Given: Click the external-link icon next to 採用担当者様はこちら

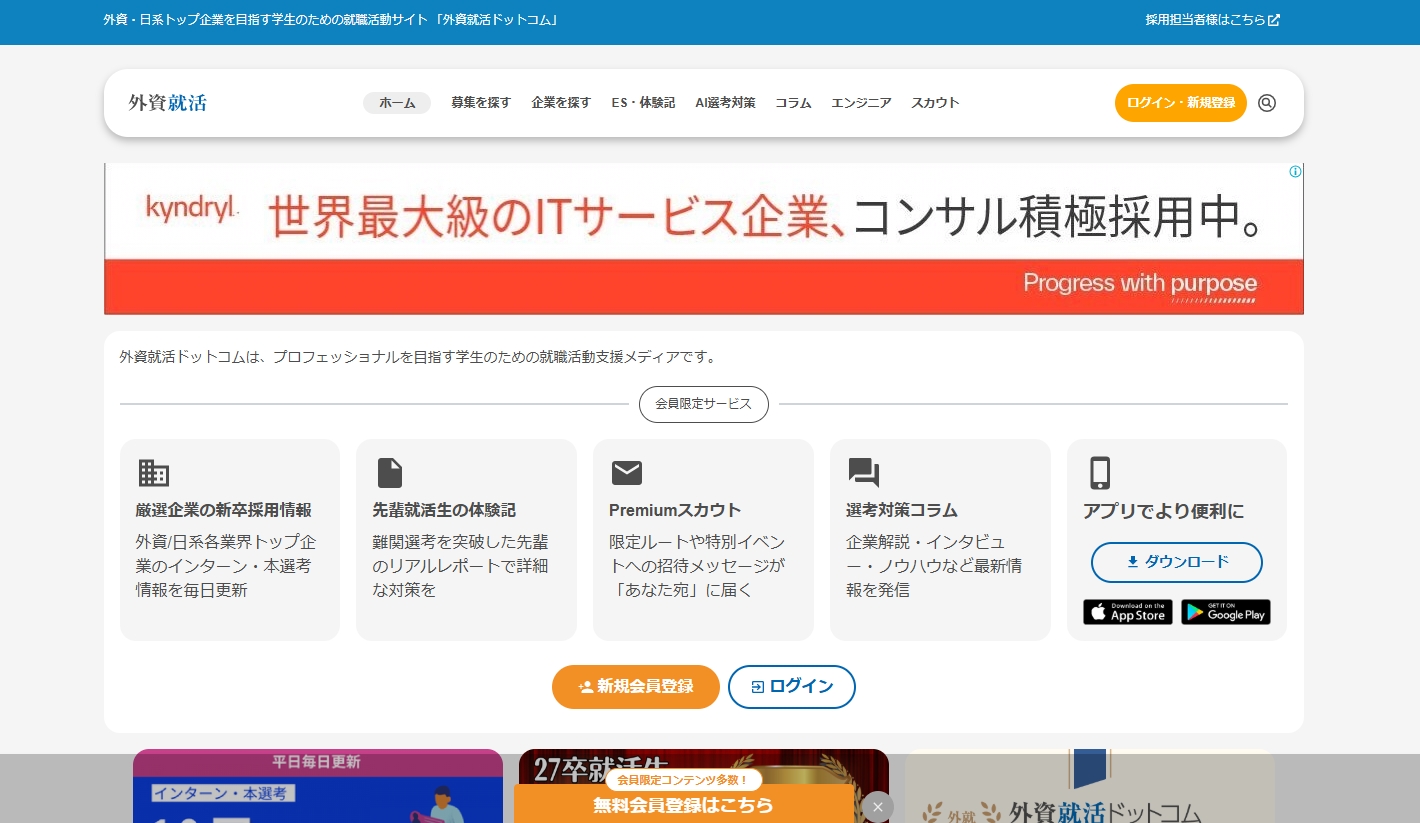Looking at the screenshot, I should click(1275, 18).
